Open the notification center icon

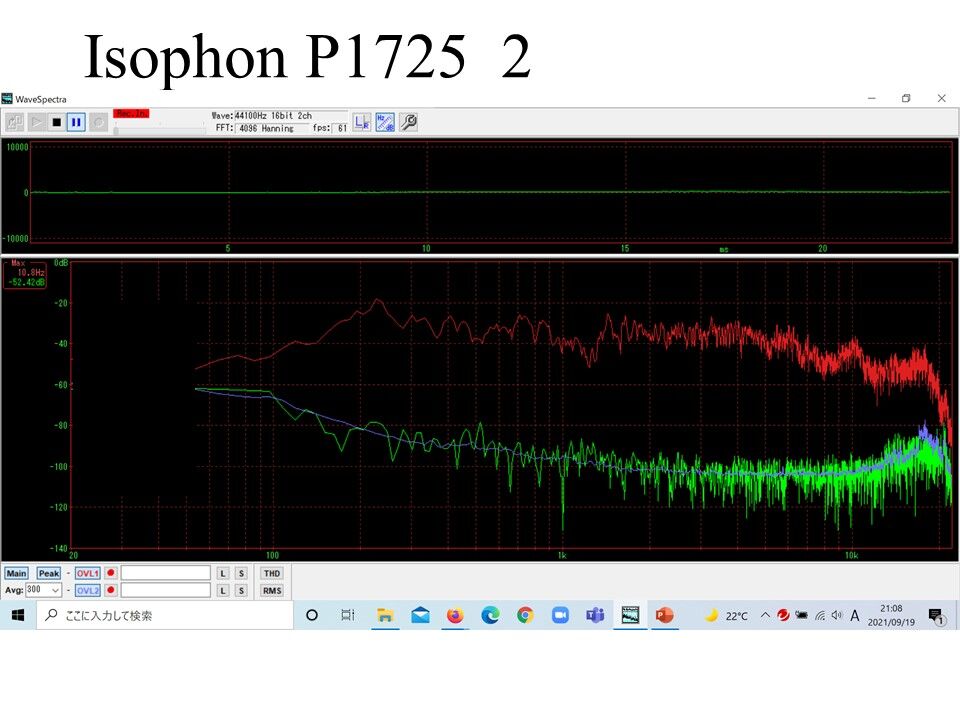point(937,616)
